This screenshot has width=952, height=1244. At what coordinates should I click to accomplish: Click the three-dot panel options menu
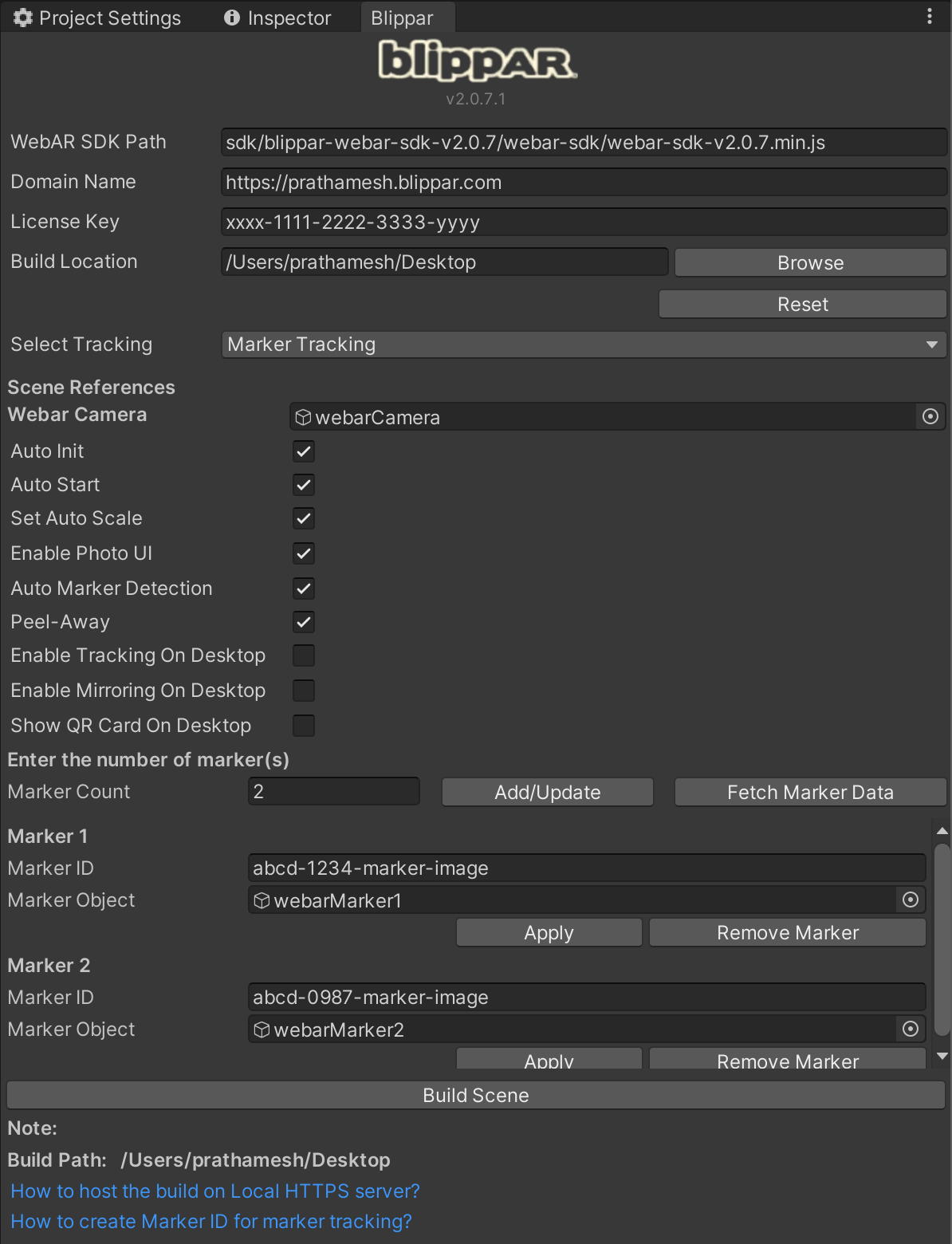(x=930, y=17)
